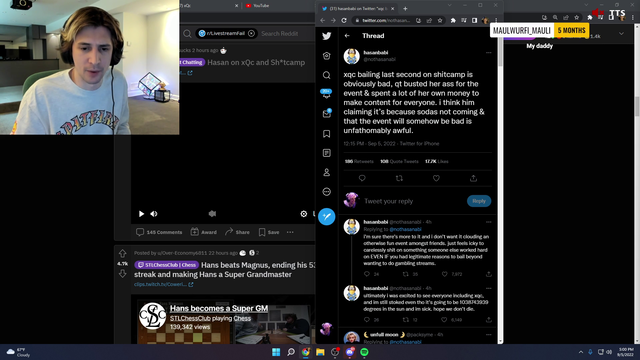
Task: Open Twitter Home feed icon in sidebar
Action: tap(327, 56)
